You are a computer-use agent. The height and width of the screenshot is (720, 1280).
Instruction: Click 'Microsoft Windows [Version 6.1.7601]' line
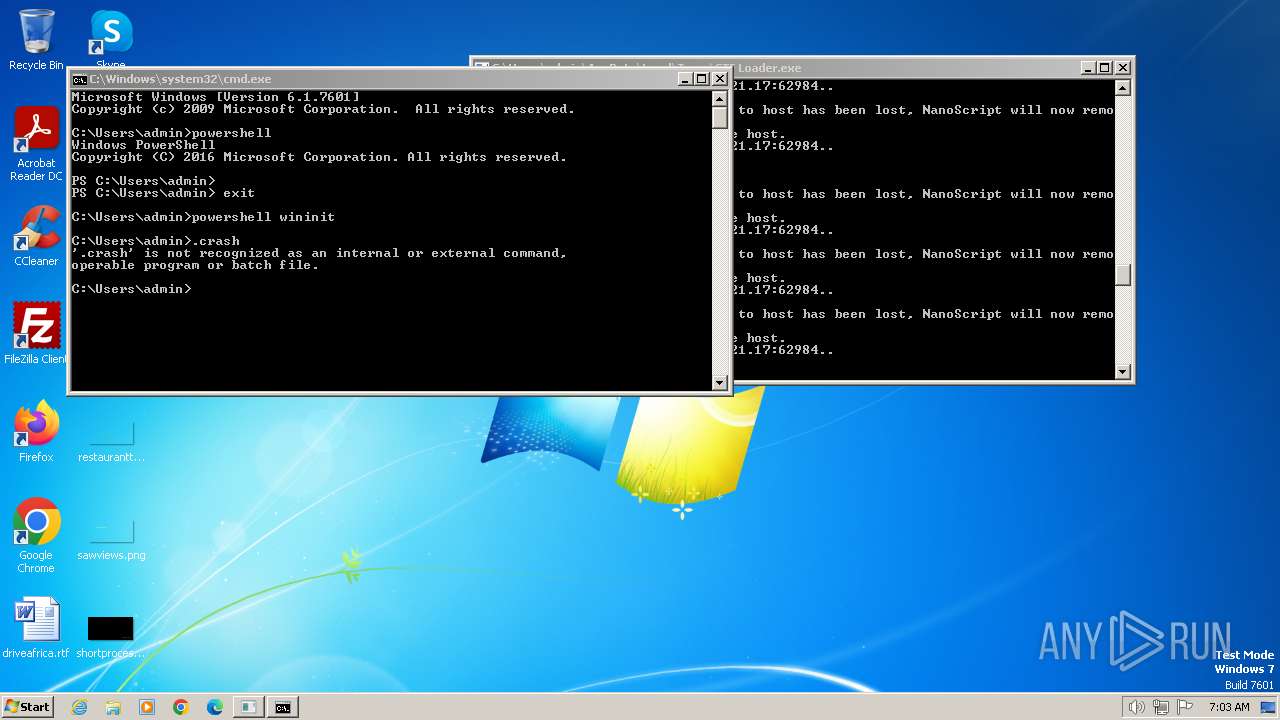pos(215,97)
